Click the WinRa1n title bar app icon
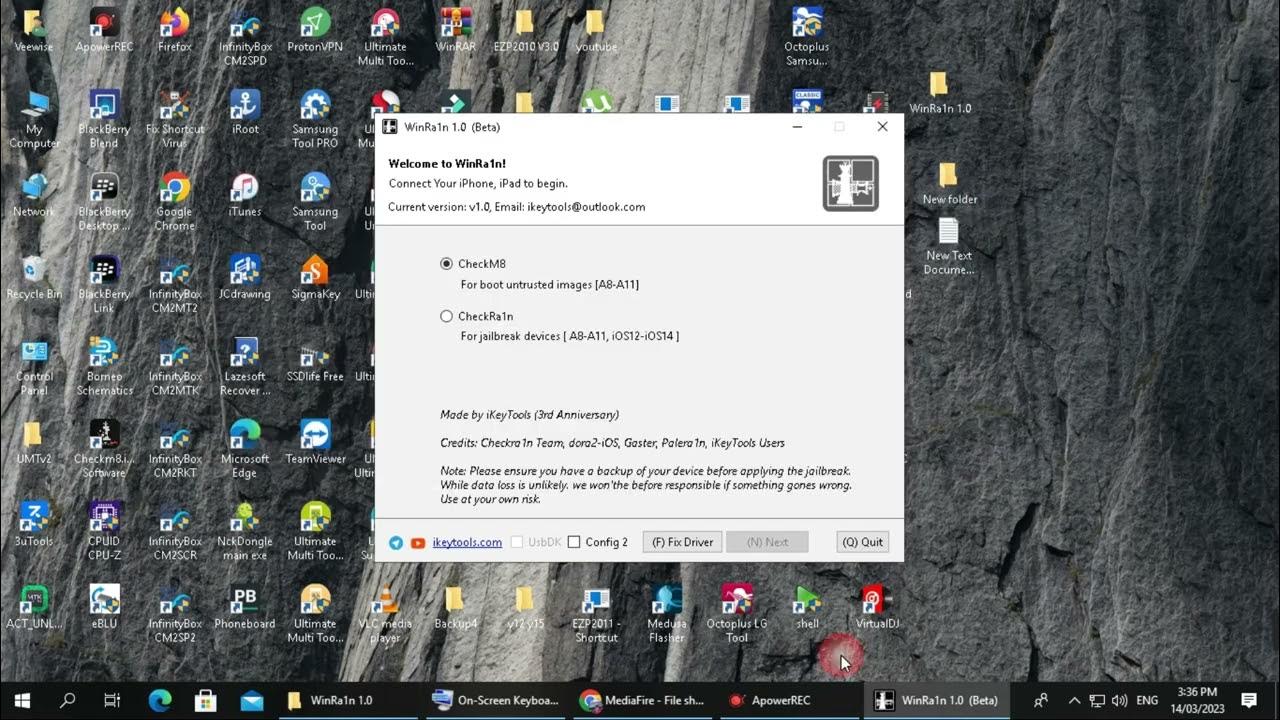This screenshot has height=720, width=1280. pyautogui.click(x=390, y=127)
